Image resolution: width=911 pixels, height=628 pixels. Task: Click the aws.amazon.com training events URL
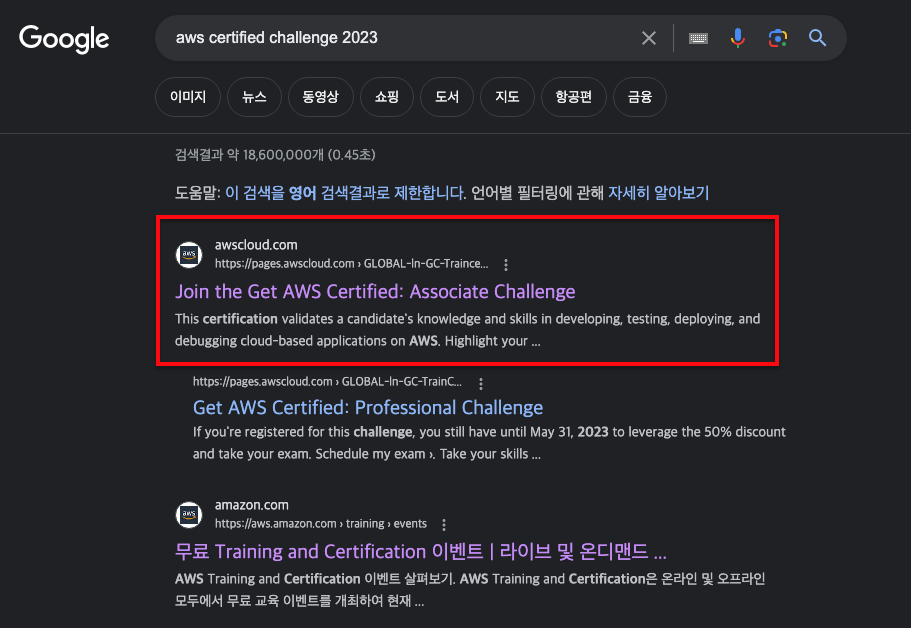point(321,524)
